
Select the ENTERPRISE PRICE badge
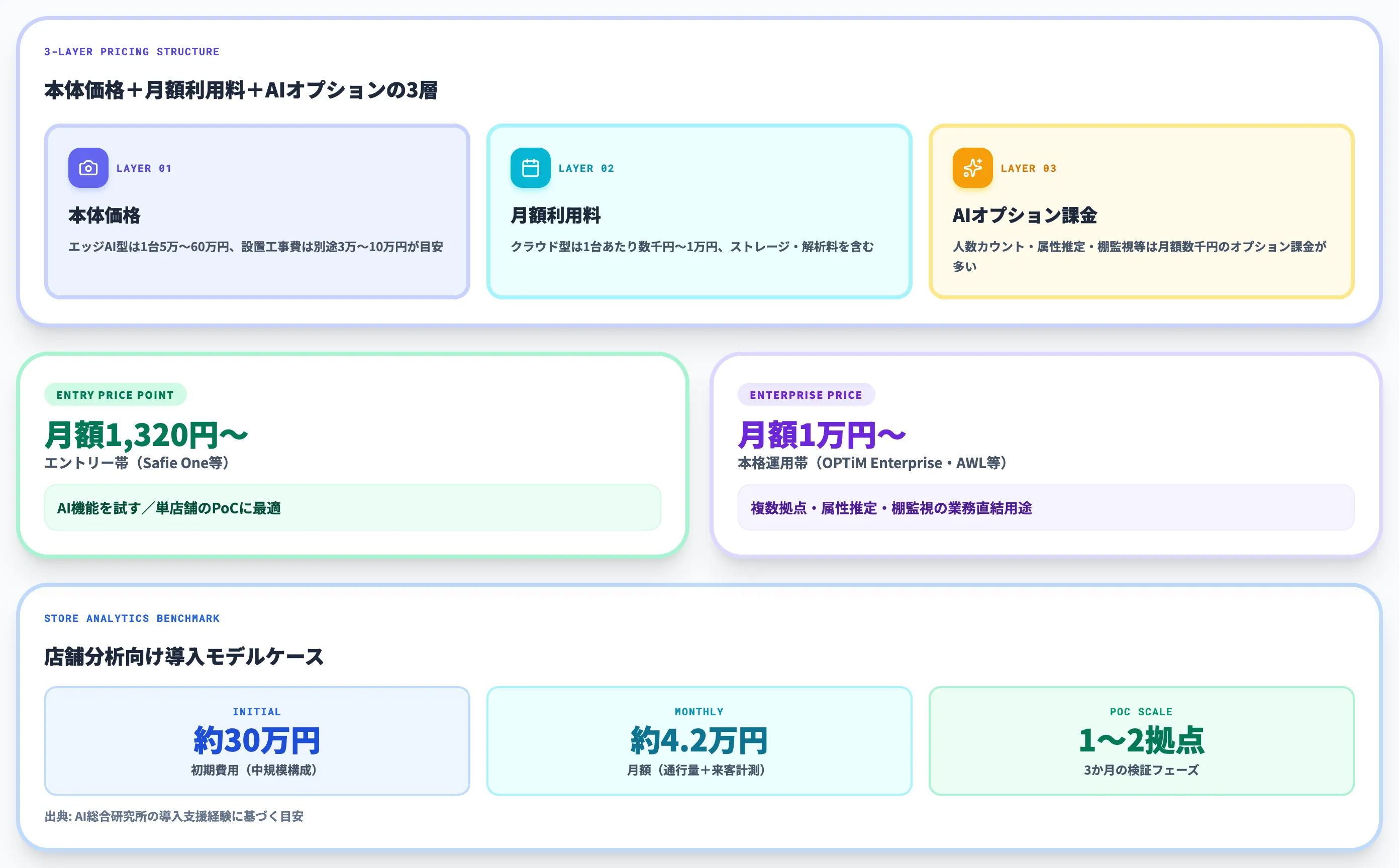(x=806, y=395)
